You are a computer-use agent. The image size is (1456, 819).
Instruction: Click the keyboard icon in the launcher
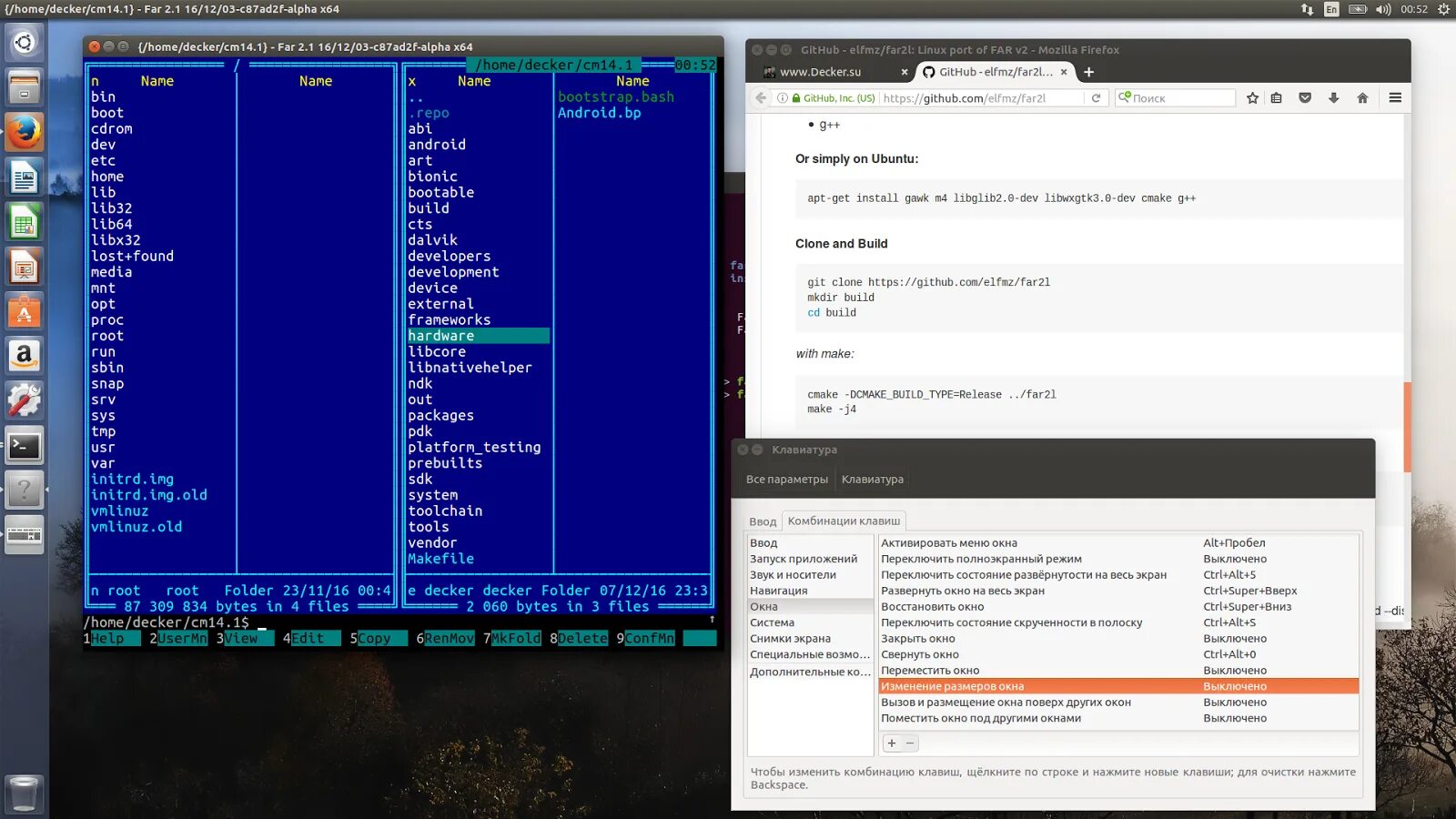pos(25,534)
